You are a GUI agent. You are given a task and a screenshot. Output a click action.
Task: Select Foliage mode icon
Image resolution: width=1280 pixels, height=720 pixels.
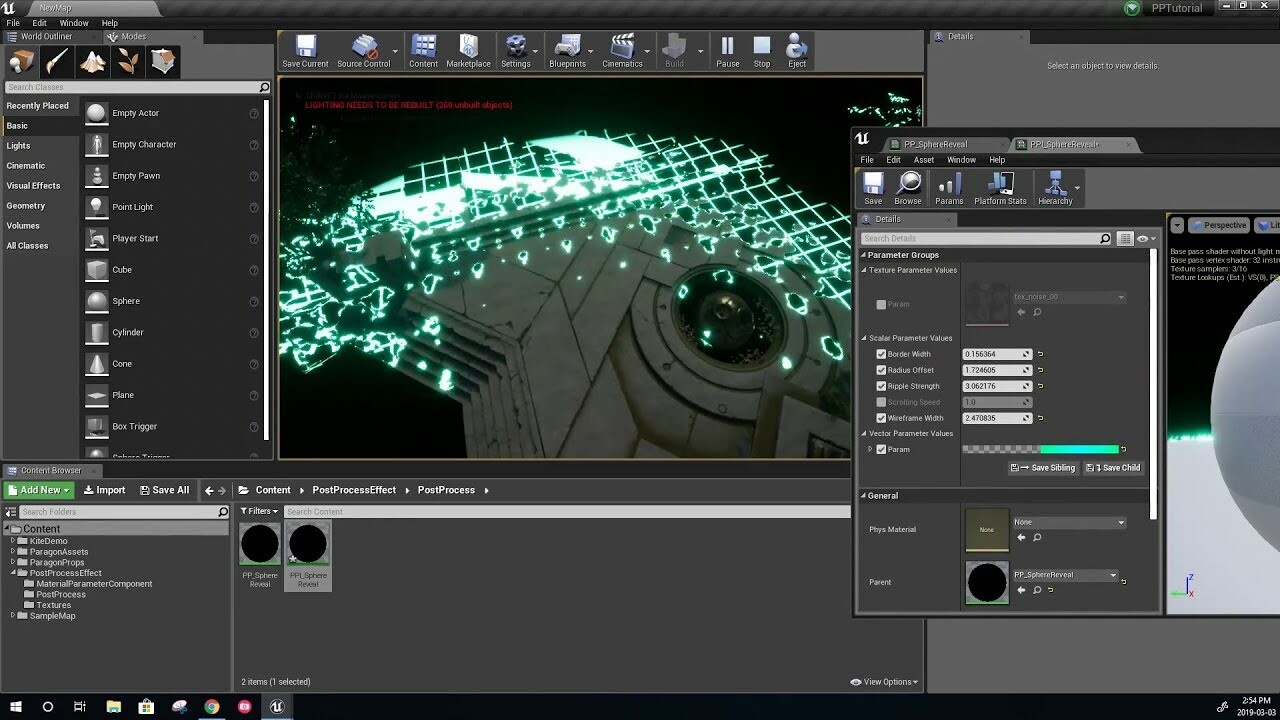click(128, 62)
